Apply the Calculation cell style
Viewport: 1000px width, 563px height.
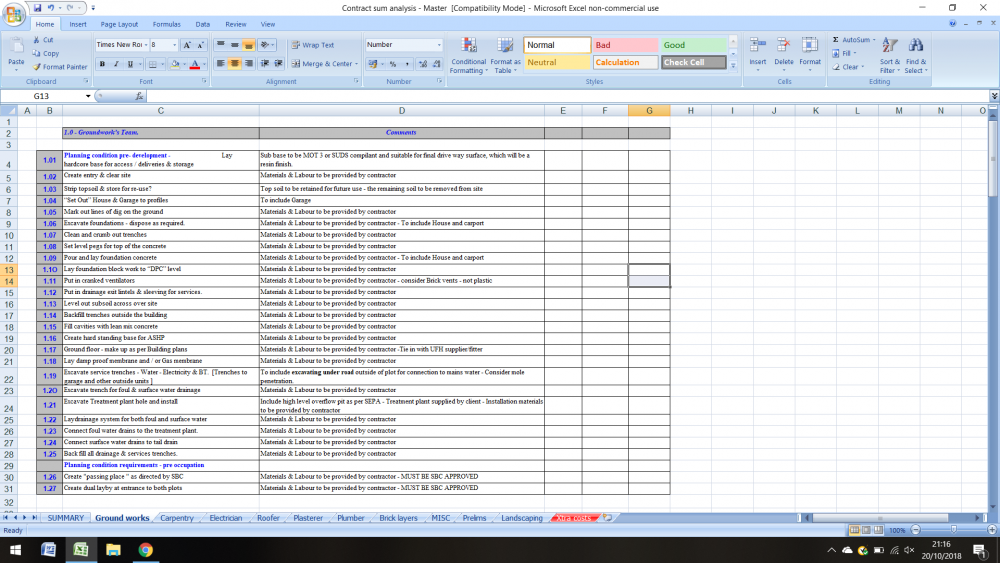pyautogui.click(x=625, y=62)
